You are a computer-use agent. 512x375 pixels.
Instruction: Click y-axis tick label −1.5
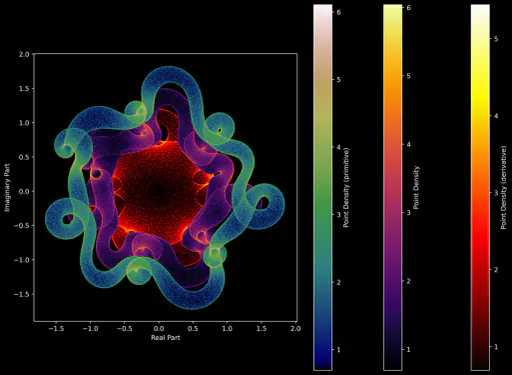(22, 294)
